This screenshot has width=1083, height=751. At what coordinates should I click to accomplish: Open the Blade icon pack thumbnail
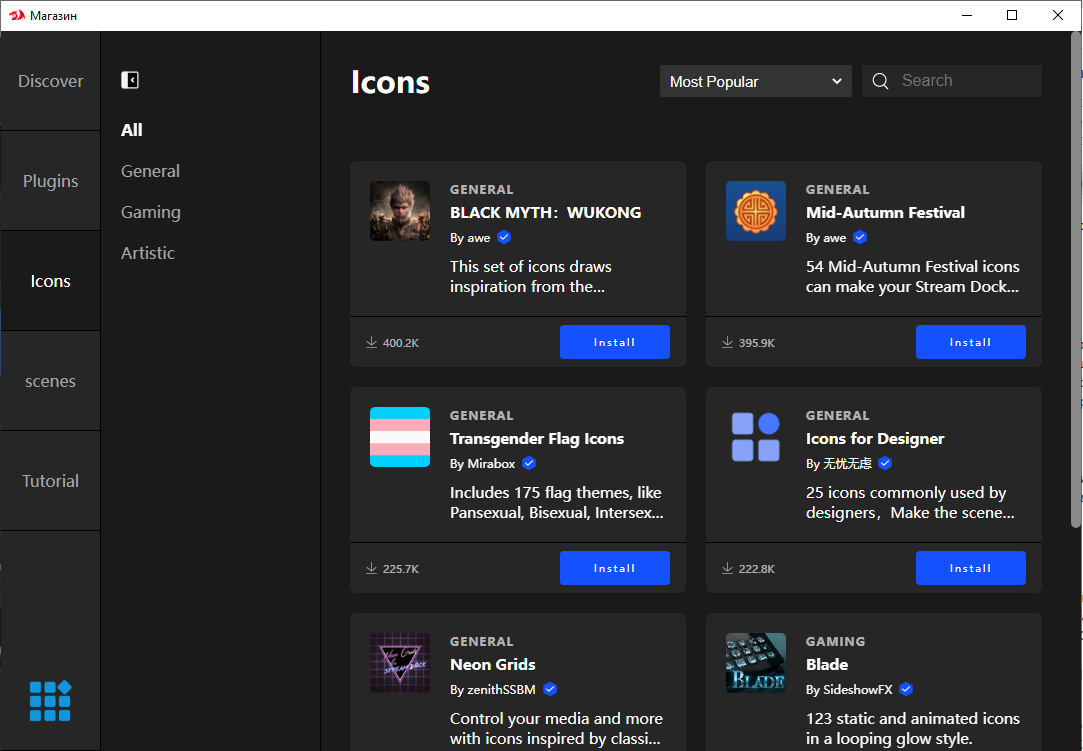[x=756, y=663]
